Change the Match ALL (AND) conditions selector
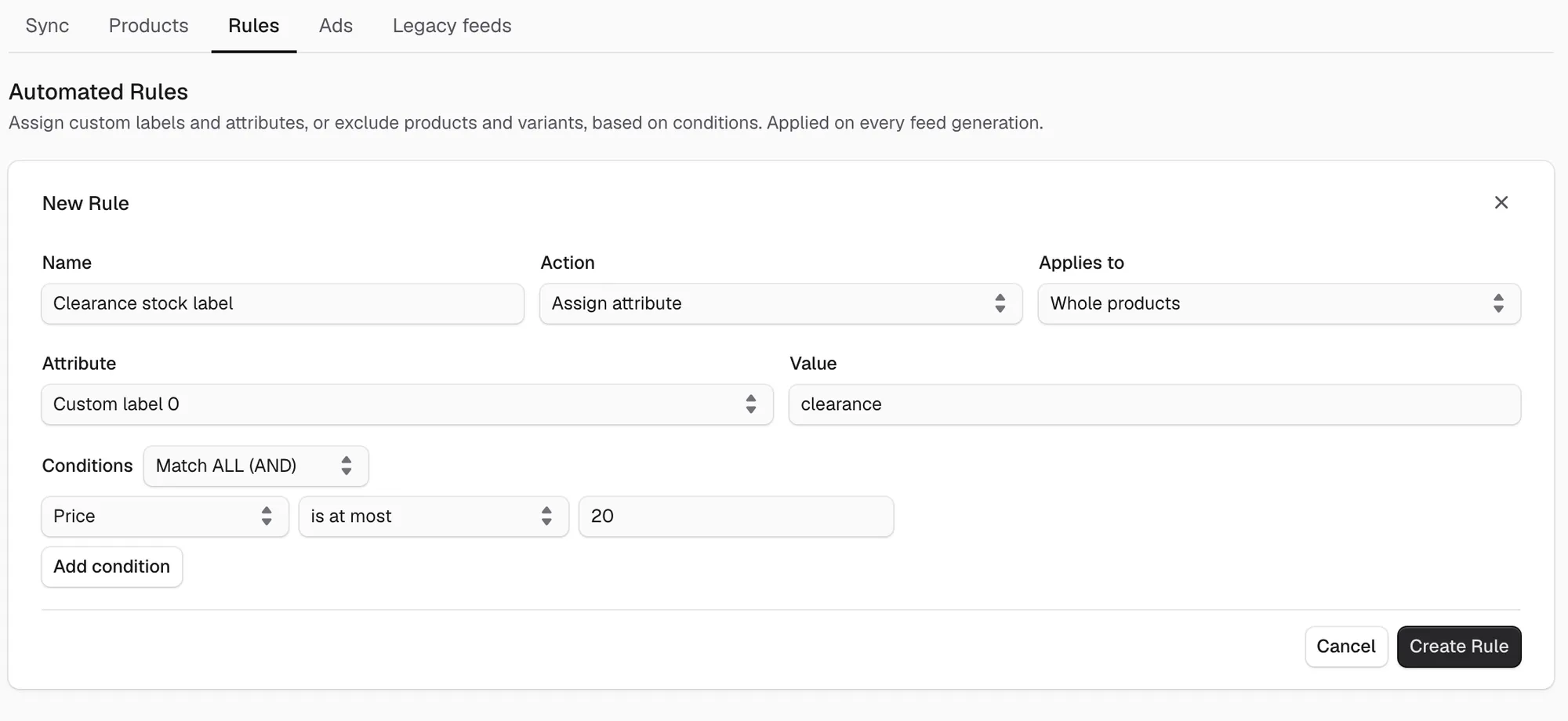Screen dimensions: 1568x721 (x=256, y=466)
